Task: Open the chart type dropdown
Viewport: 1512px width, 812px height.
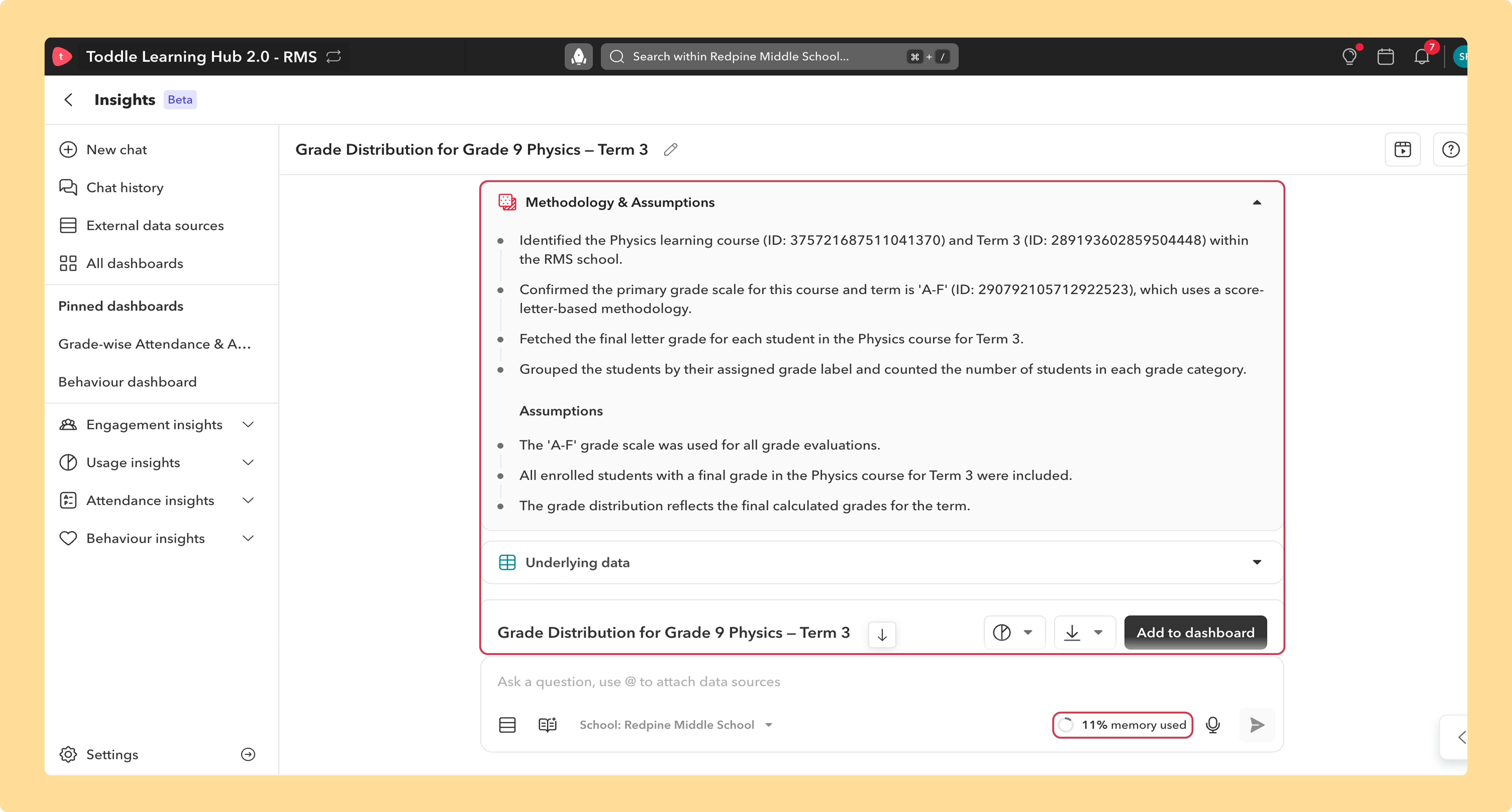Action: (1014, 632)
